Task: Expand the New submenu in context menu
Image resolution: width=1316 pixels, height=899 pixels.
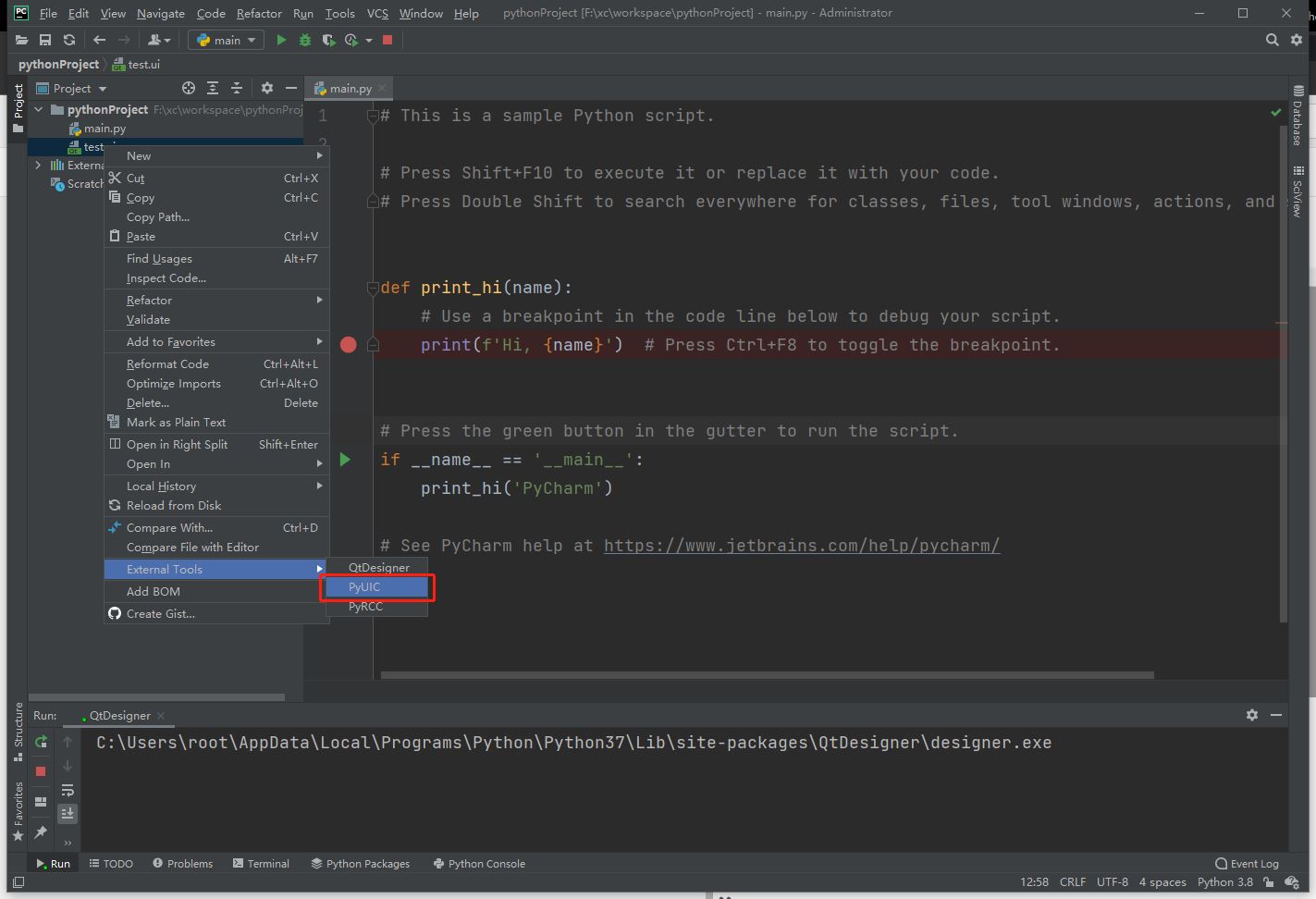Action: coord(216,155)
